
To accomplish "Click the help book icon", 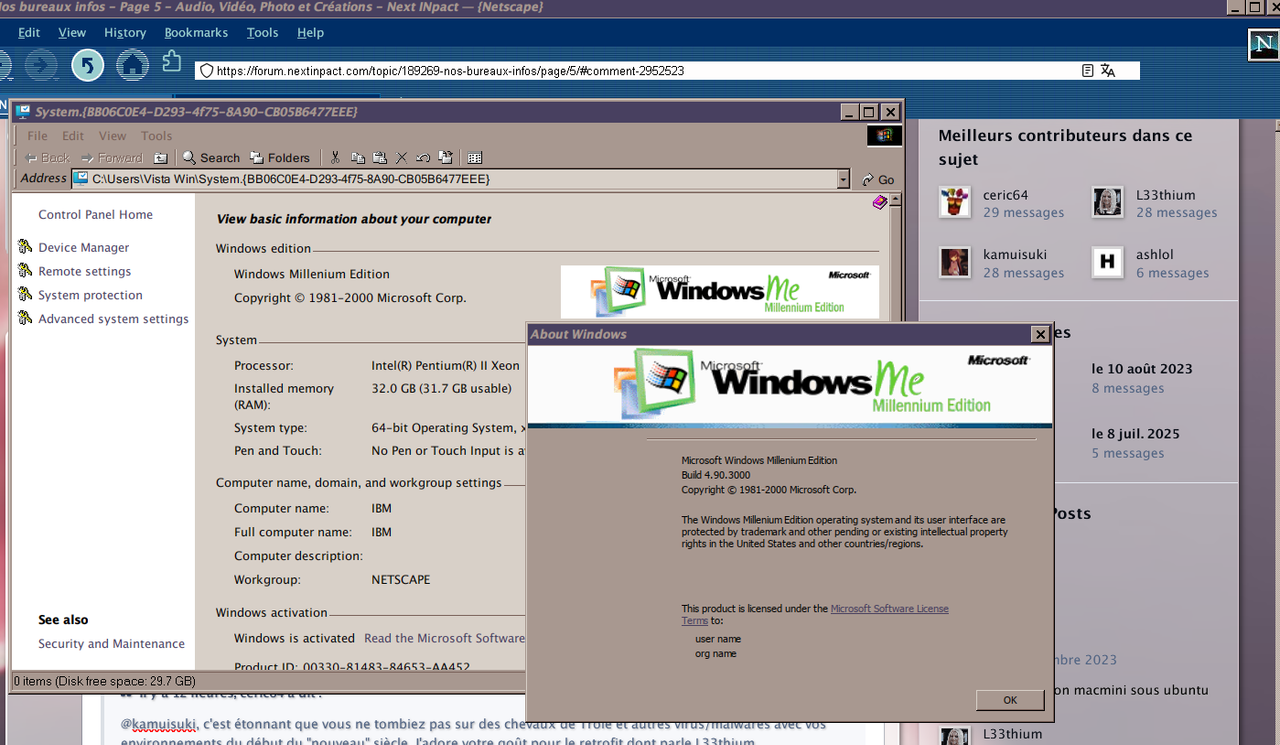I will (x=879, y=202).
